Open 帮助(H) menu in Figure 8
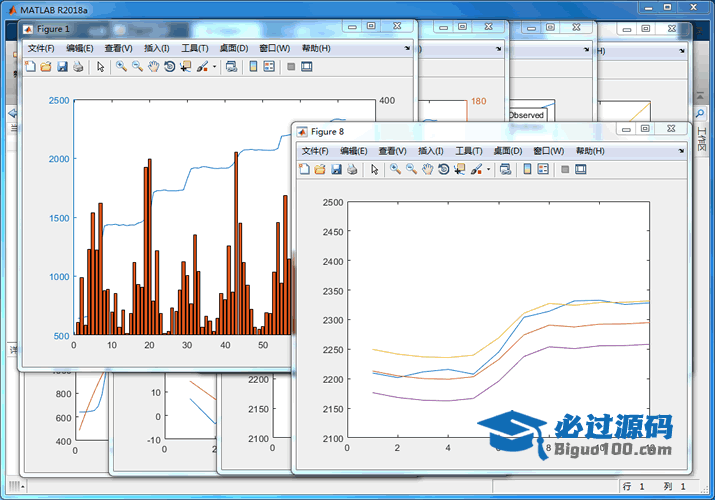Image resolution: width=715 pixels, height=500 pixels. 590,151
